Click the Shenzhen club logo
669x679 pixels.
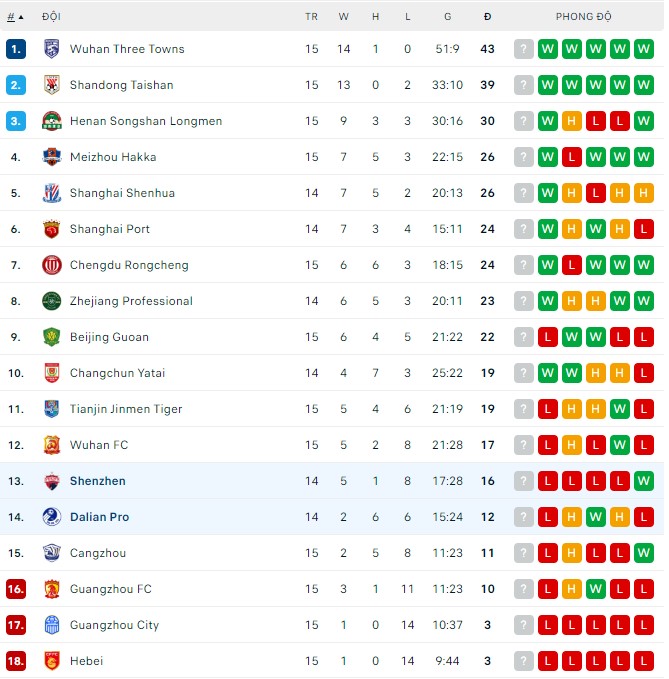click(x=52, y=481)
